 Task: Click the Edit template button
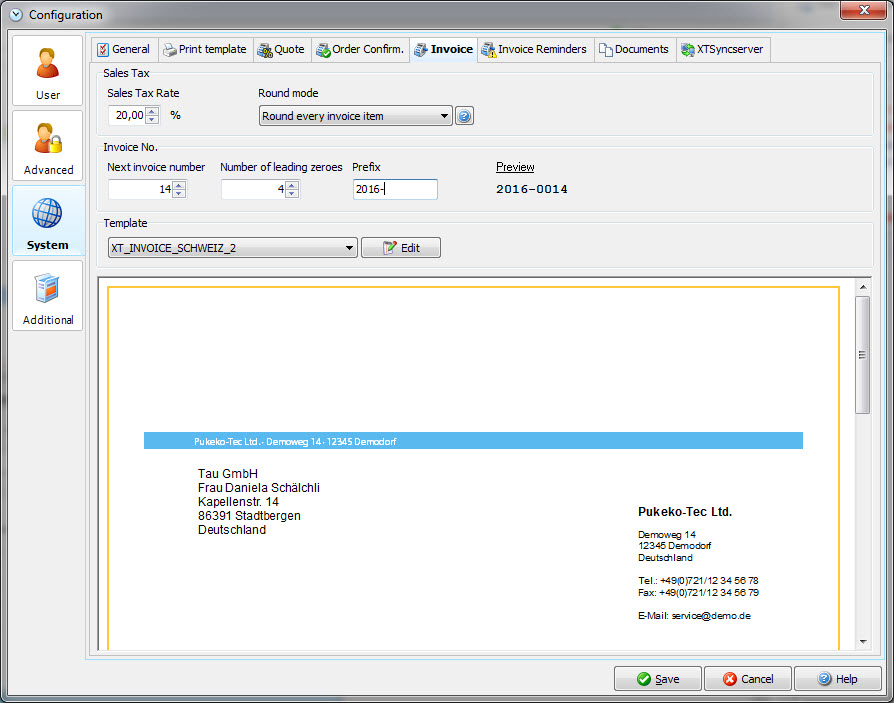[400, 248]
